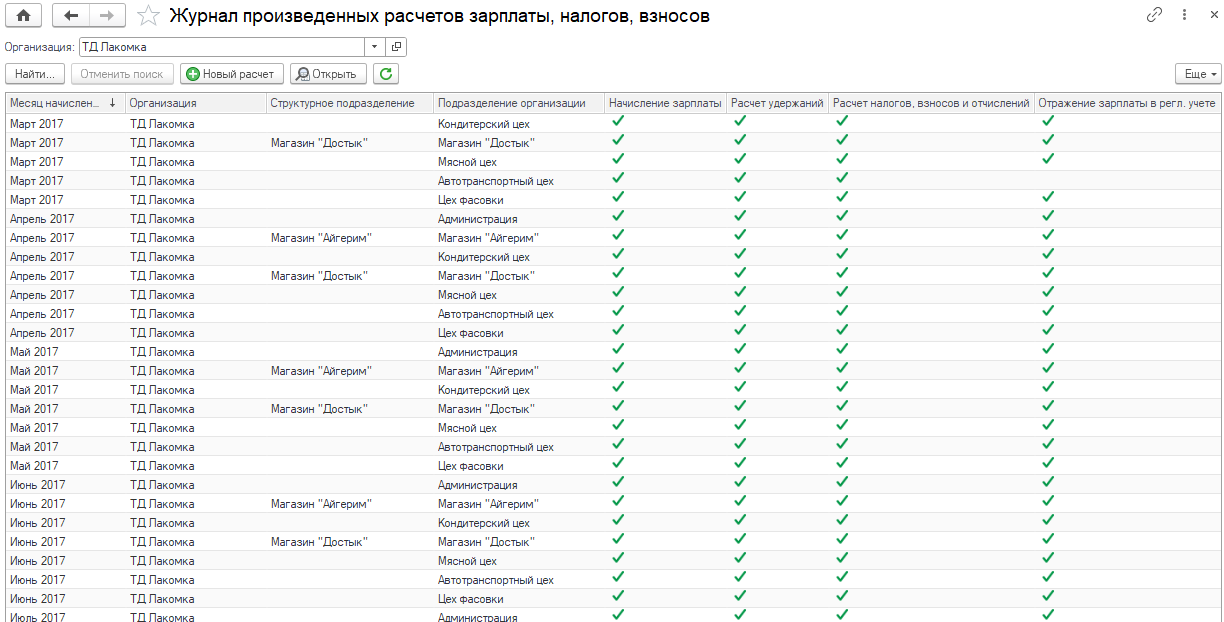Viewport: 1224px width, 622px height.
Task: Create a new calculation with Новый расчет
Action: pyautogui.click(x=229, y=73)
